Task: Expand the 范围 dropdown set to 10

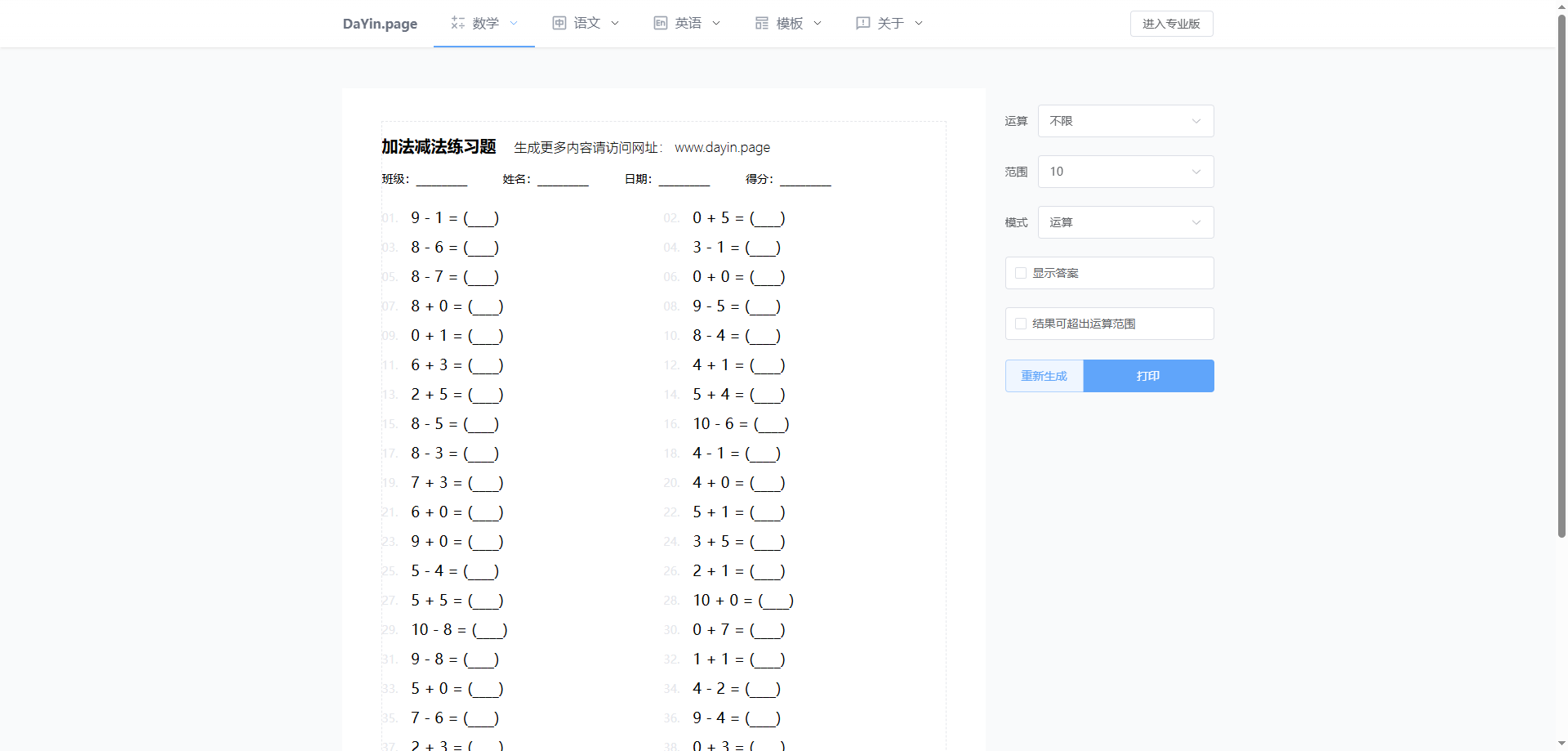Action: [1125, 172]
